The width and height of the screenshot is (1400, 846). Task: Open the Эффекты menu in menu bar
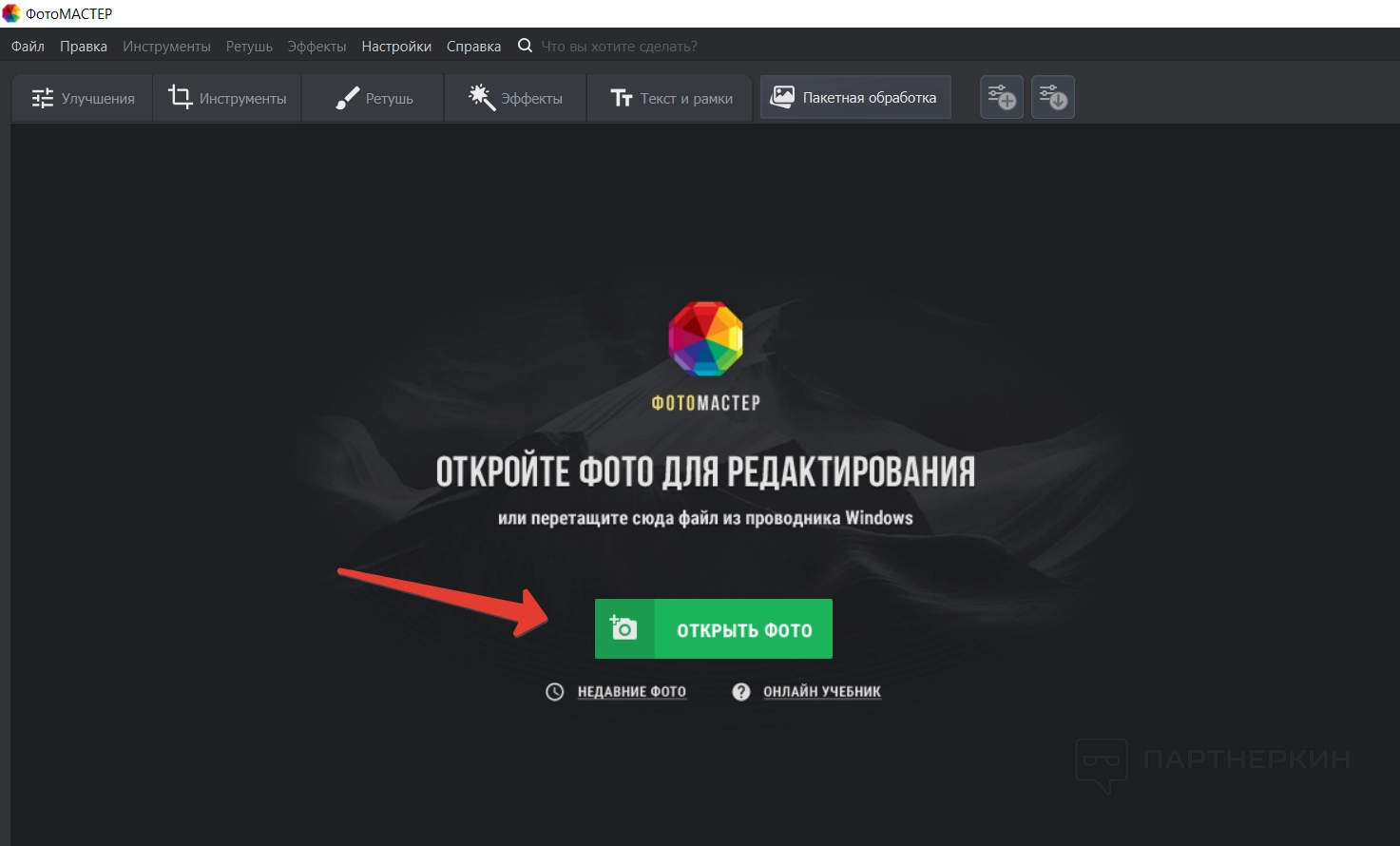point(317,47)
